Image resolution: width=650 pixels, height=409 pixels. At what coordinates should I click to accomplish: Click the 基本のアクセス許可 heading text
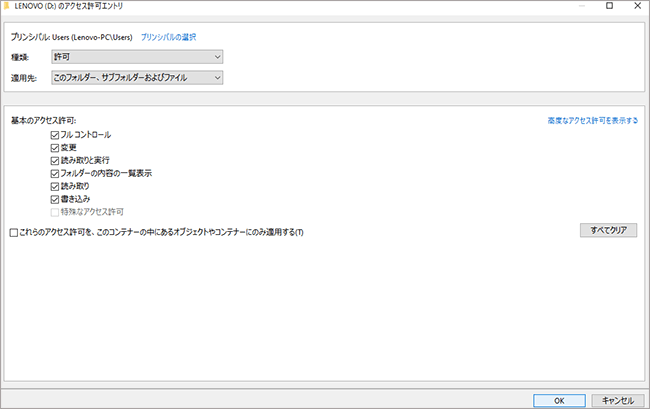coord(44,121)
